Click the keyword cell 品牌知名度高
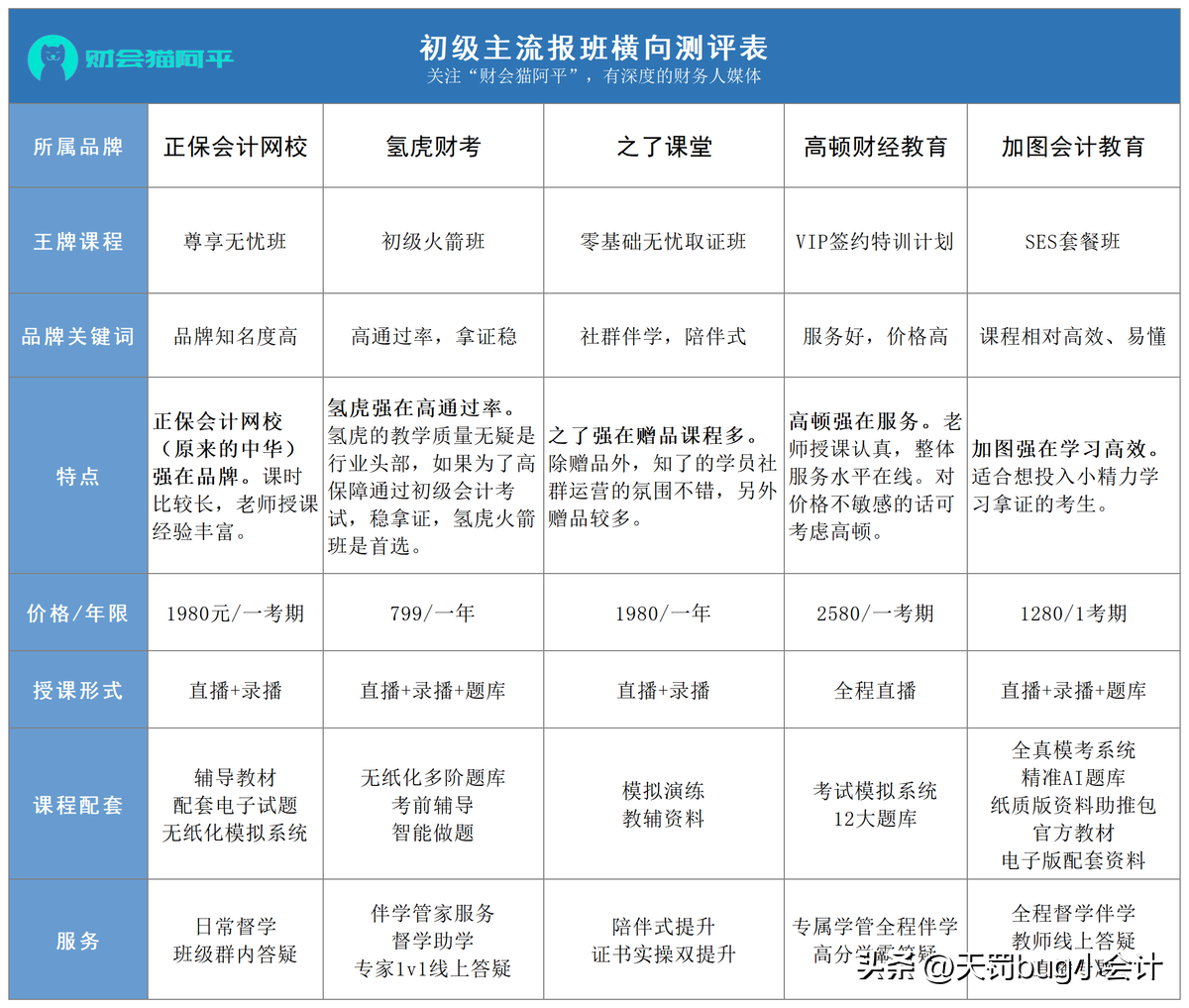Viewport: 1189px width, 1008px height. pyautogui.click(x=236, y=336)
